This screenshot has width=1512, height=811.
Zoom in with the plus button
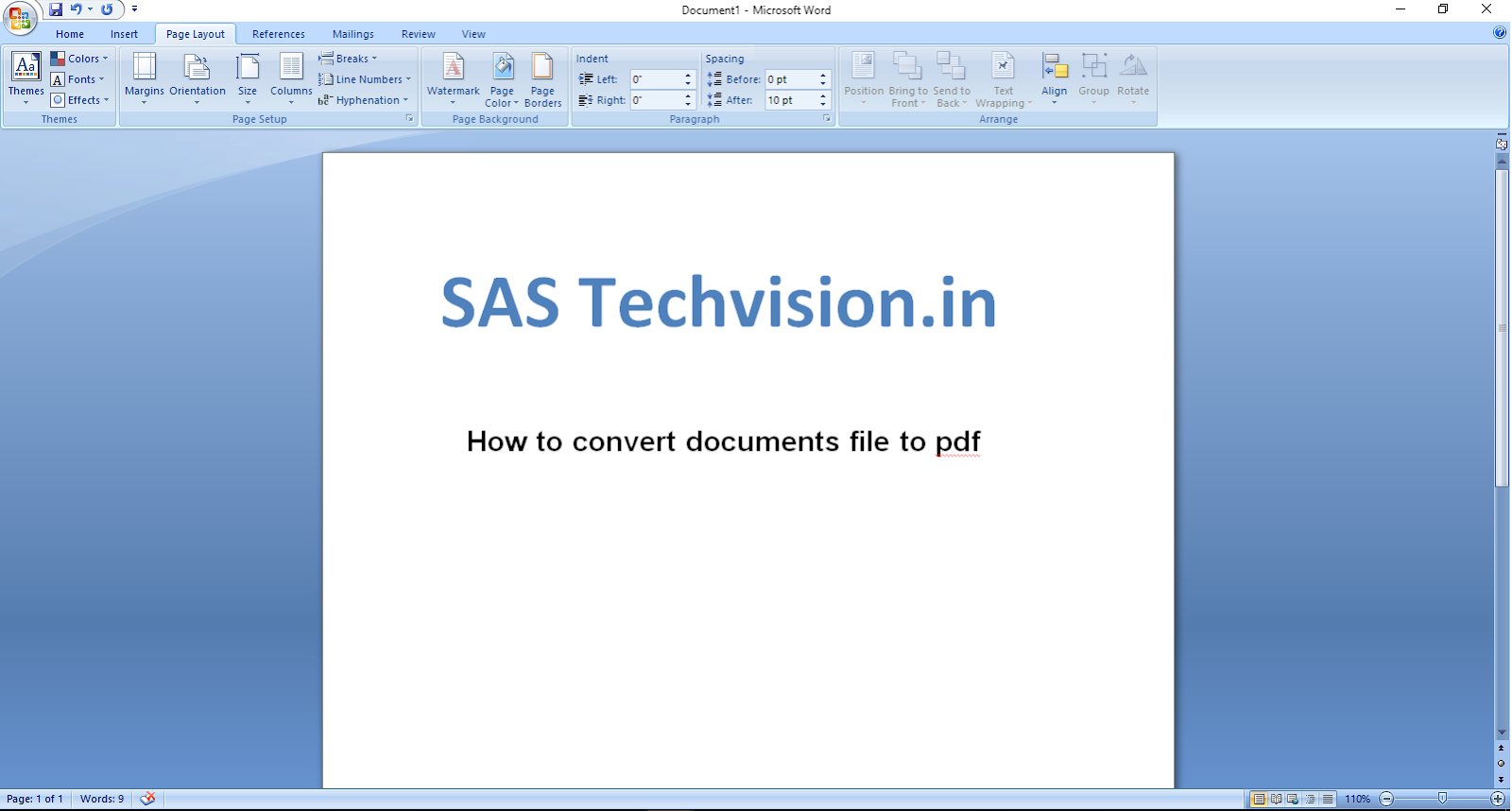coord(1498,799)
